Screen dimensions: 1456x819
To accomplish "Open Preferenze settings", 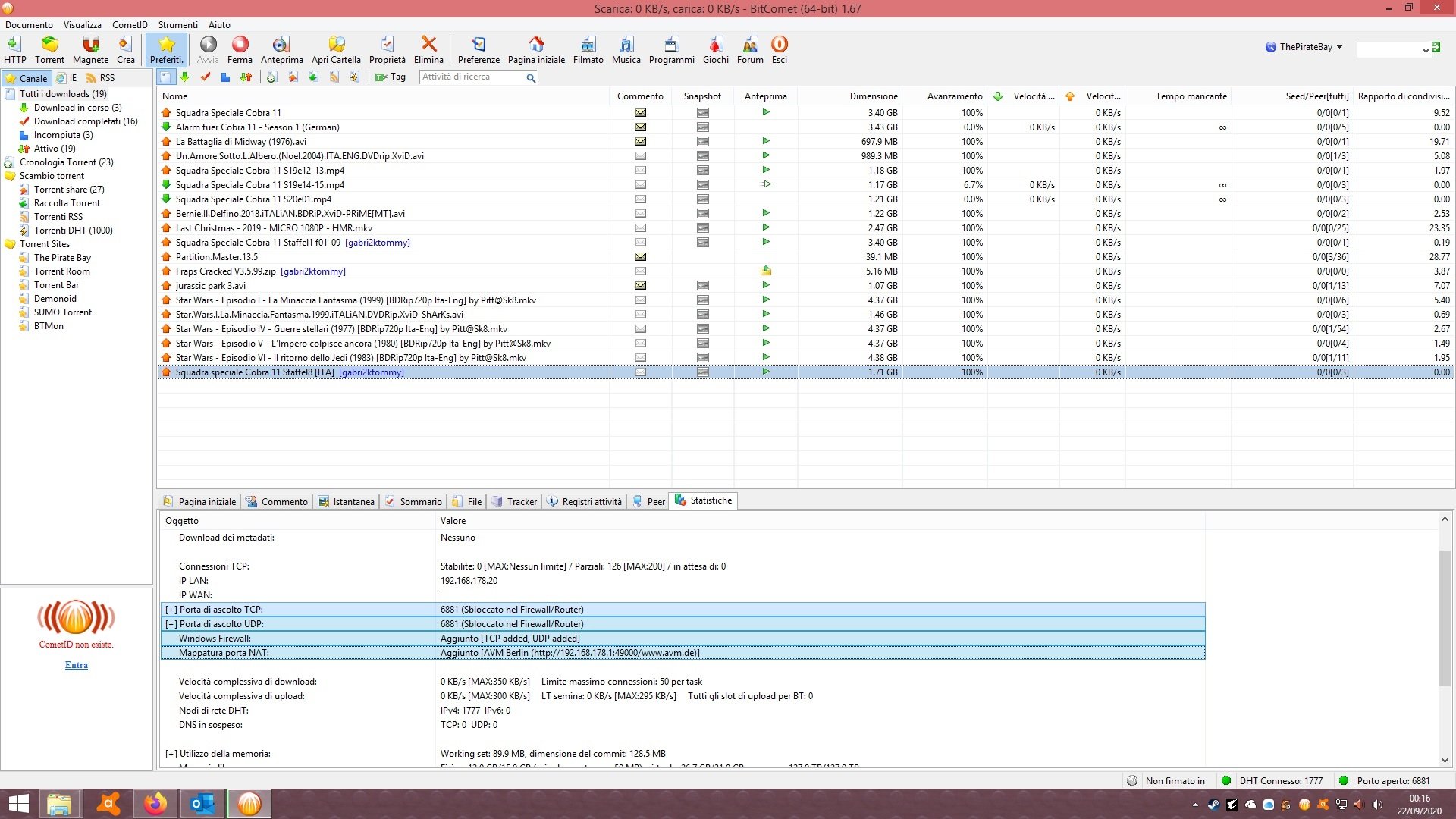I will point(479,49).
